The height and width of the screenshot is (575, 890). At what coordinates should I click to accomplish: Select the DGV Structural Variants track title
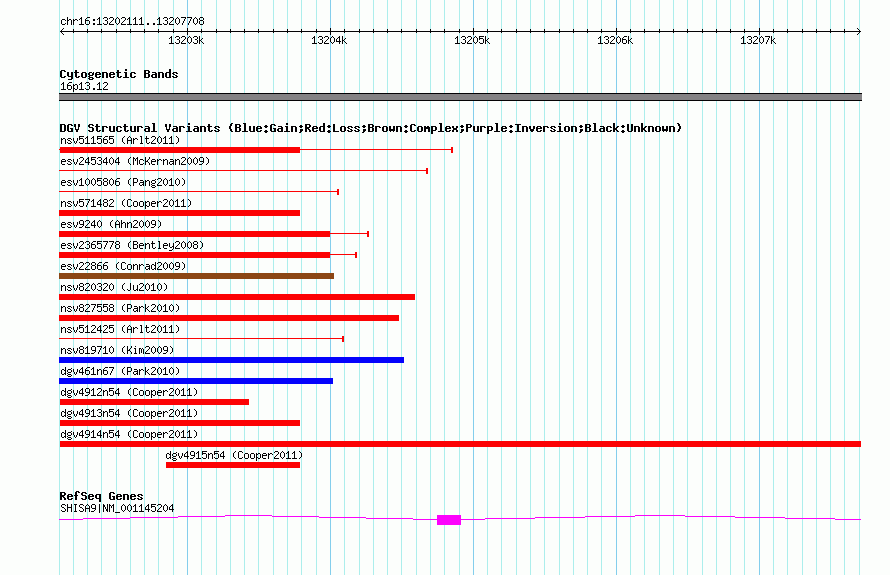click(370, 128)
